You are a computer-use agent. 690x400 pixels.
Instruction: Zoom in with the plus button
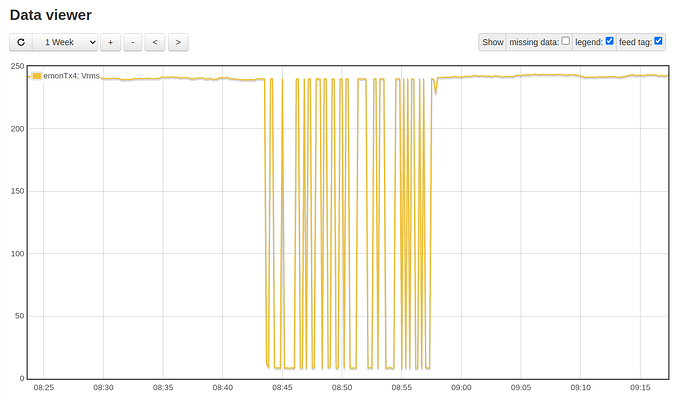110,42
